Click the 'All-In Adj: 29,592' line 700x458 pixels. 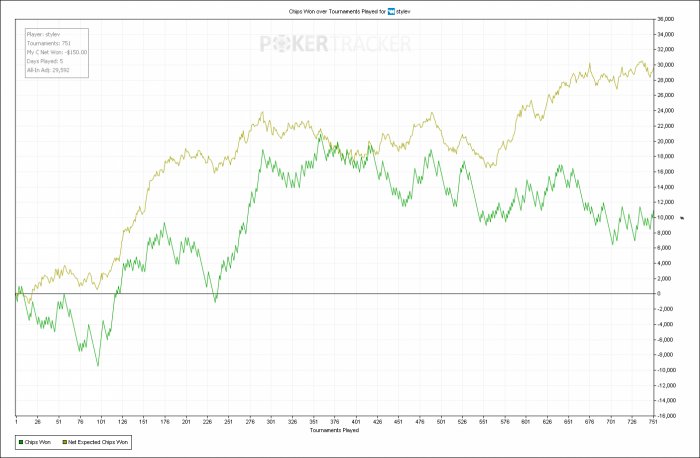tap(48, 70)
